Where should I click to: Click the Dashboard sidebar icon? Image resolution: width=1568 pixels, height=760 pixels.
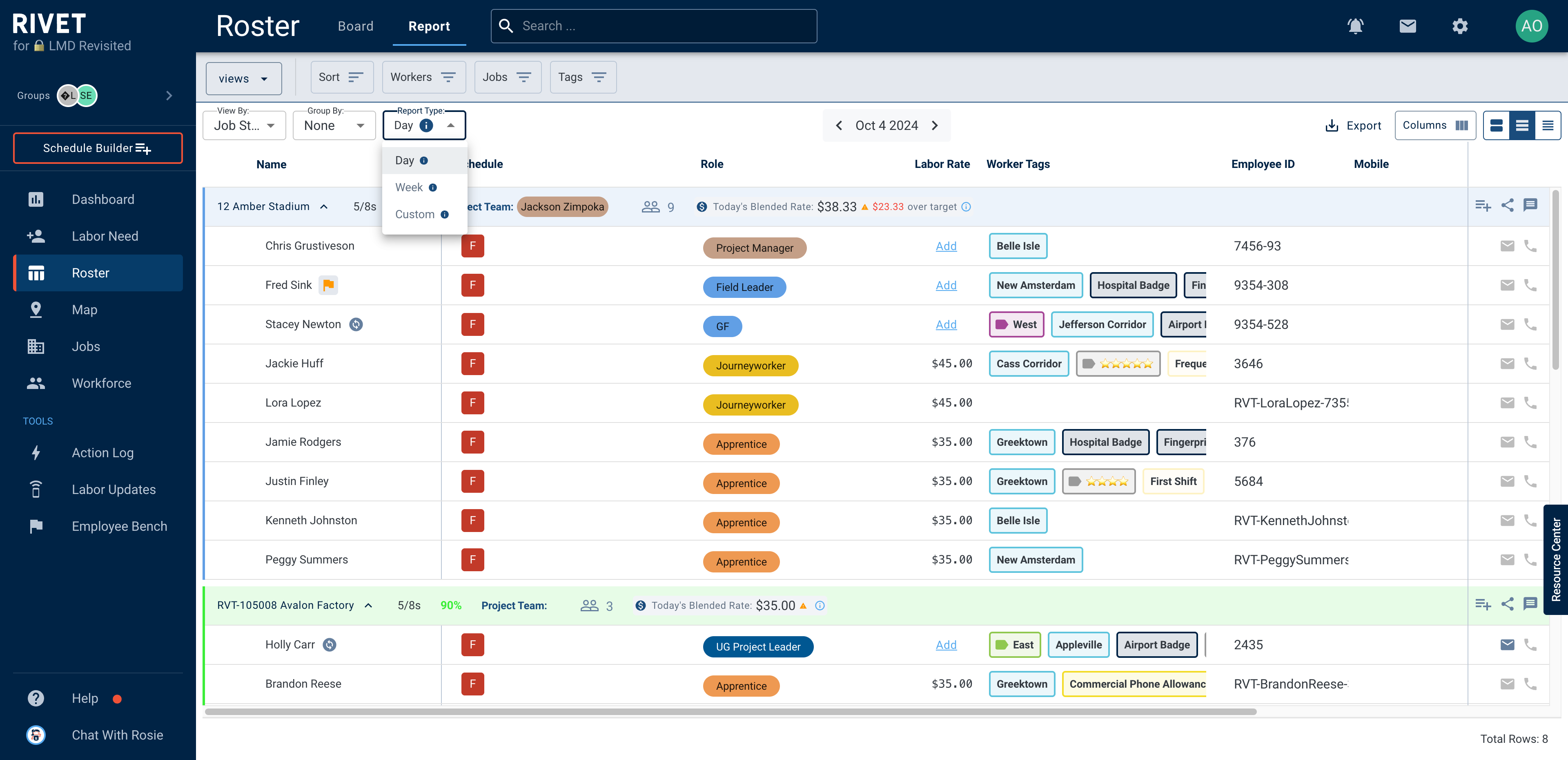click(x=36, y=199)
